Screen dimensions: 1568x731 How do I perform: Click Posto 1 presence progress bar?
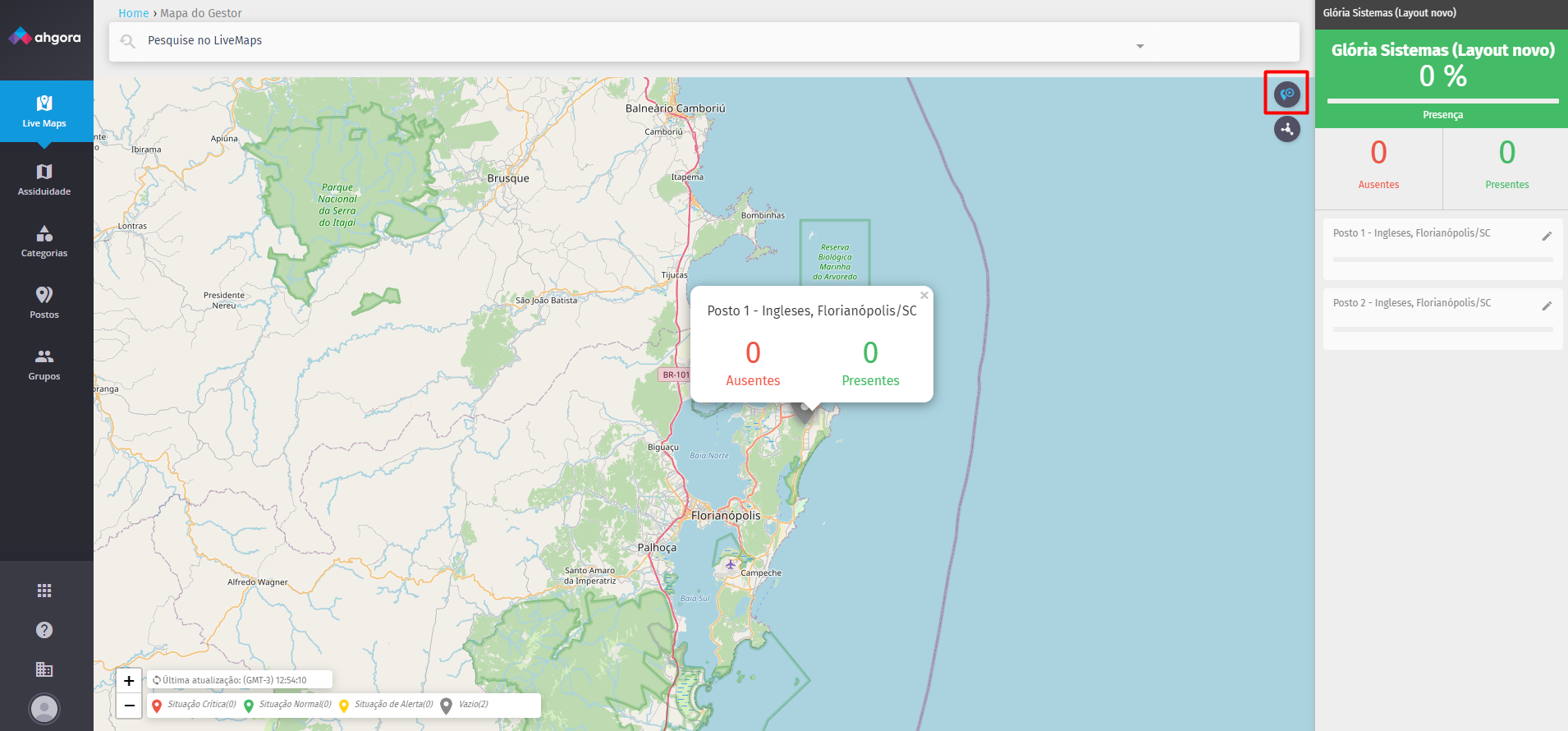(1442, 260)
